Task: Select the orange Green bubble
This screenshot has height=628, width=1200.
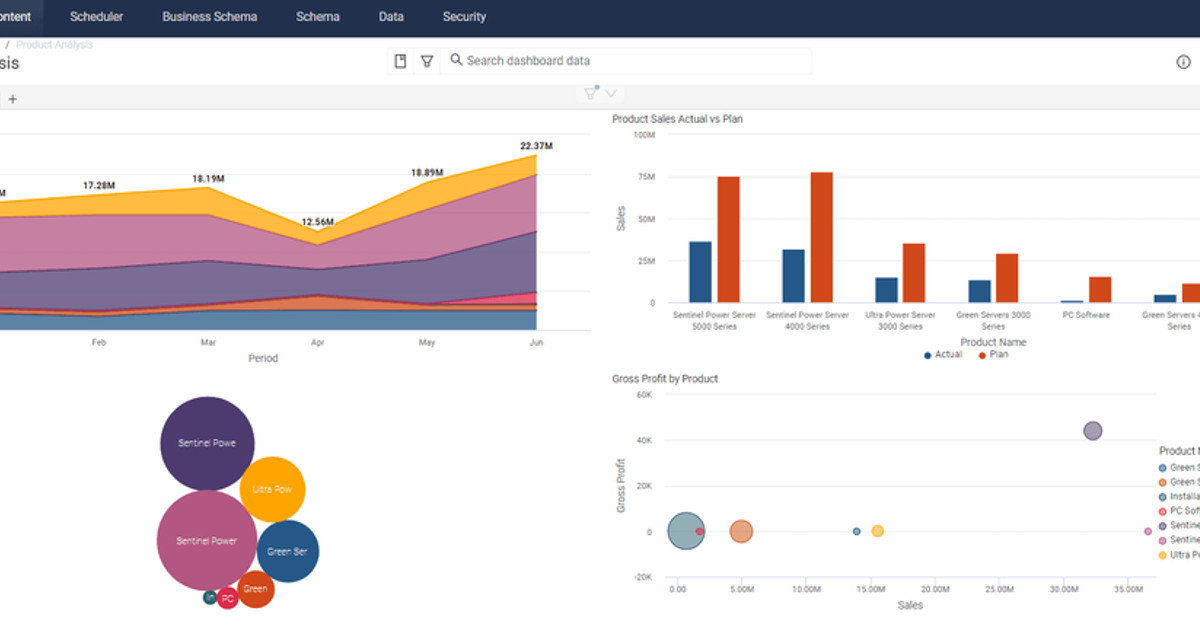Action: click(255, 589)
